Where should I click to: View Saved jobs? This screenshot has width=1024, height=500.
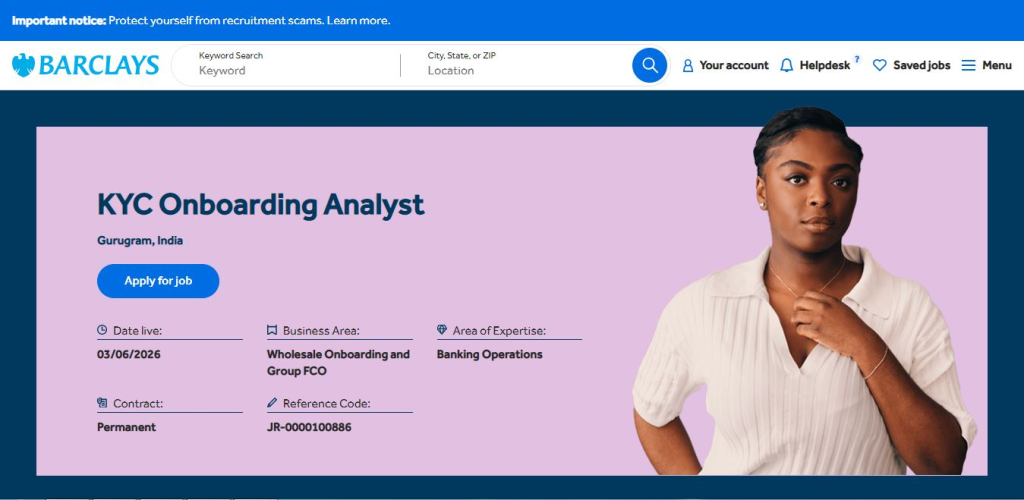[921, 65]
